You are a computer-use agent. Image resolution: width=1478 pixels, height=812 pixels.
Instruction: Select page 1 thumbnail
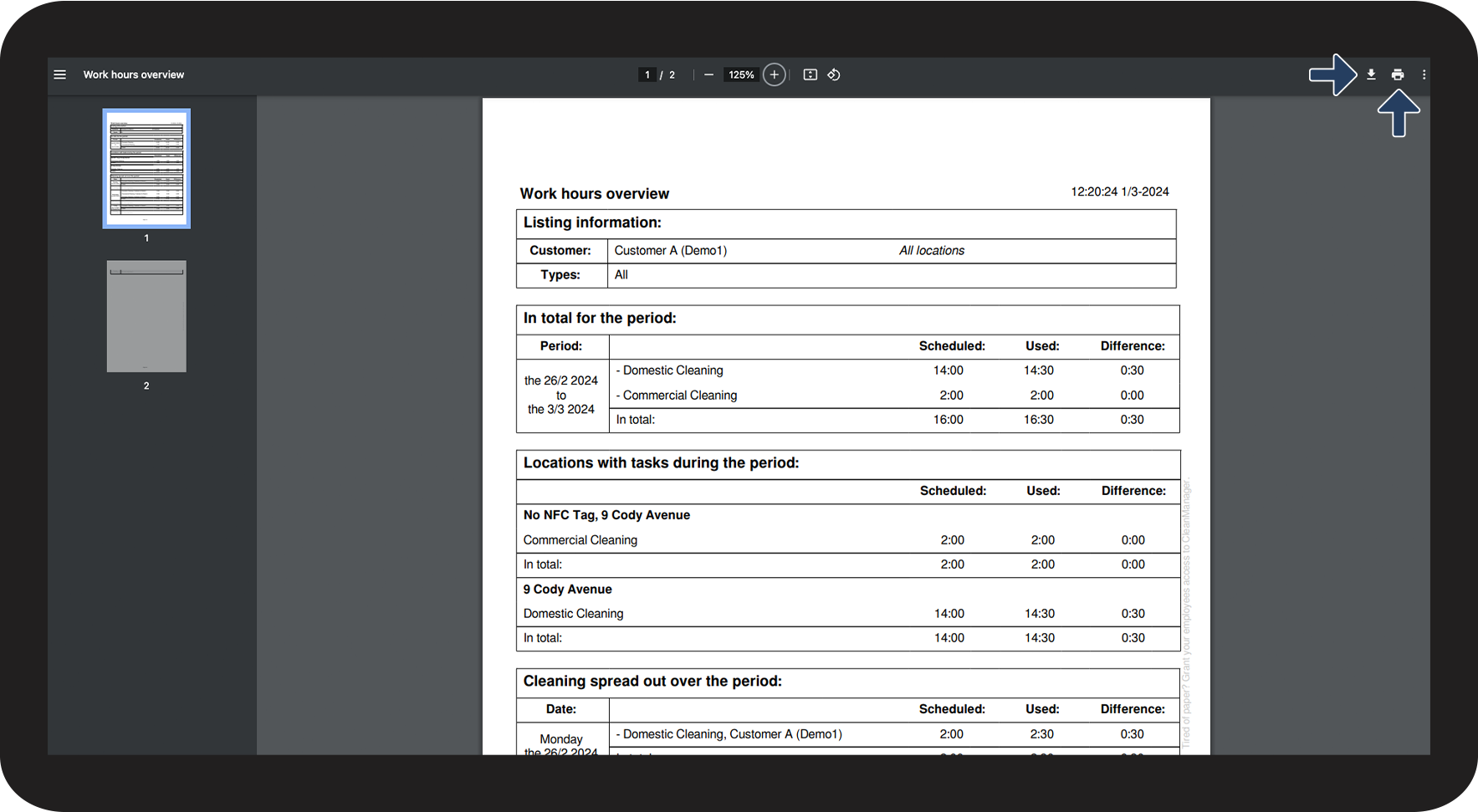pyautogui.click(x=146, y=168)
